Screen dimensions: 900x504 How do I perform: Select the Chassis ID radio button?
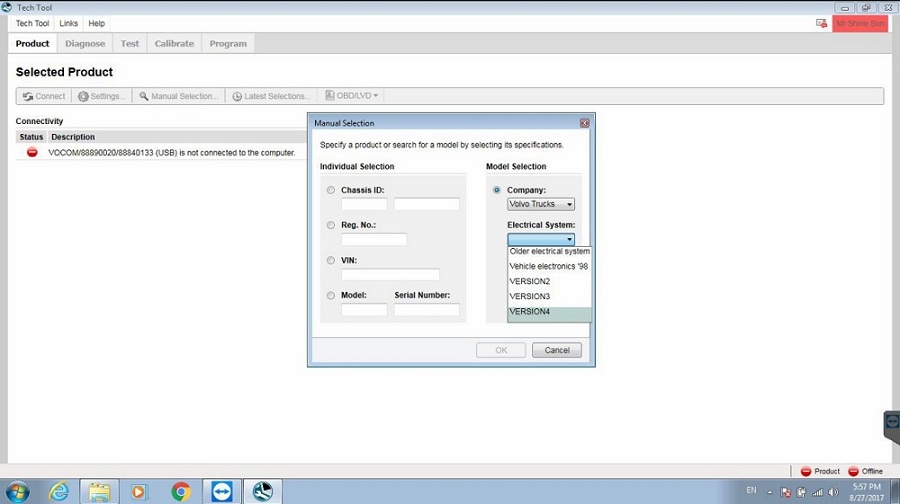tap(331, 190)
